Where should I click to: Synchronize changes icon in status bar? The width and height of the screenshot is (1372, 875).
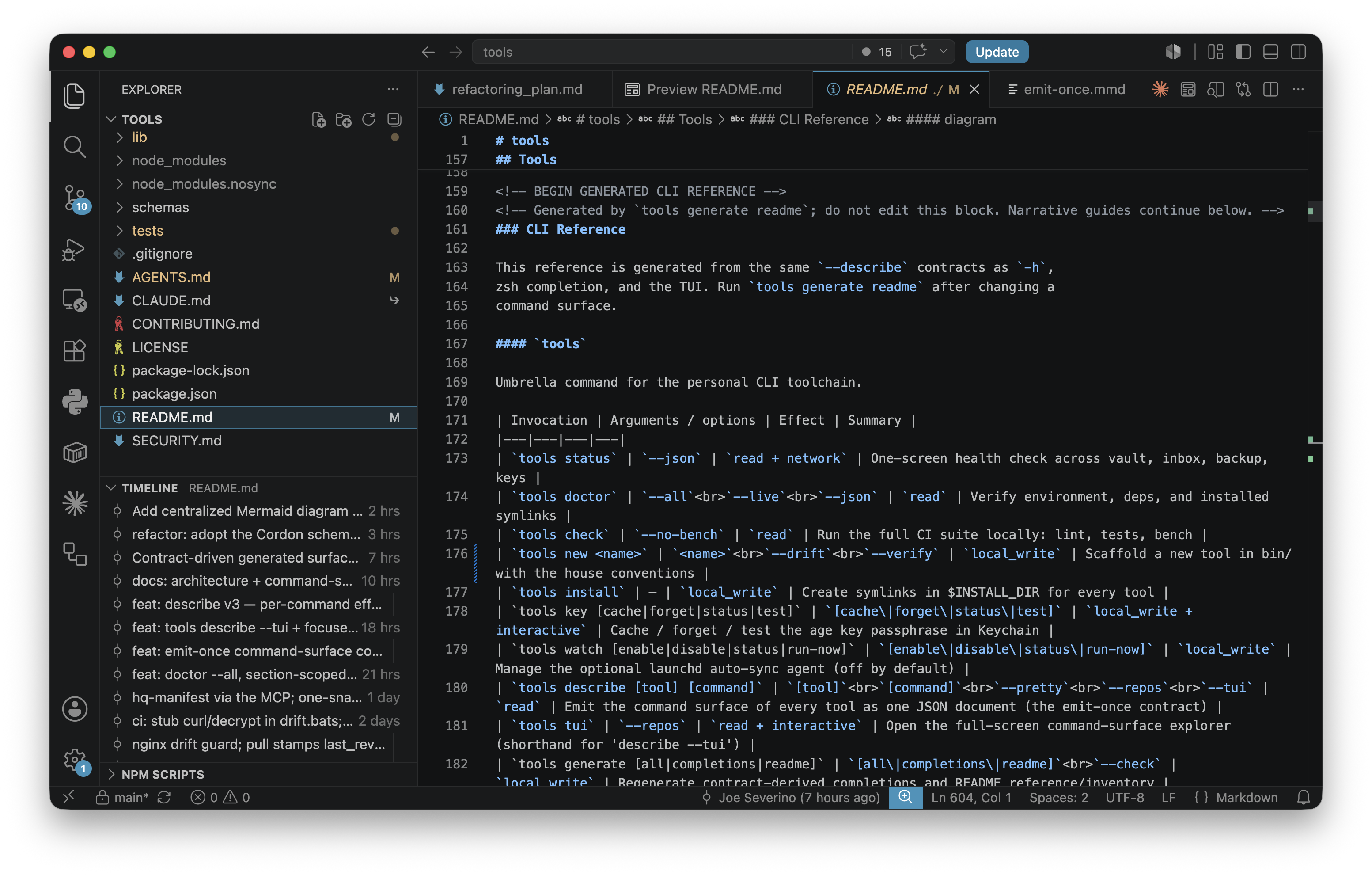(x=164, y=797)
